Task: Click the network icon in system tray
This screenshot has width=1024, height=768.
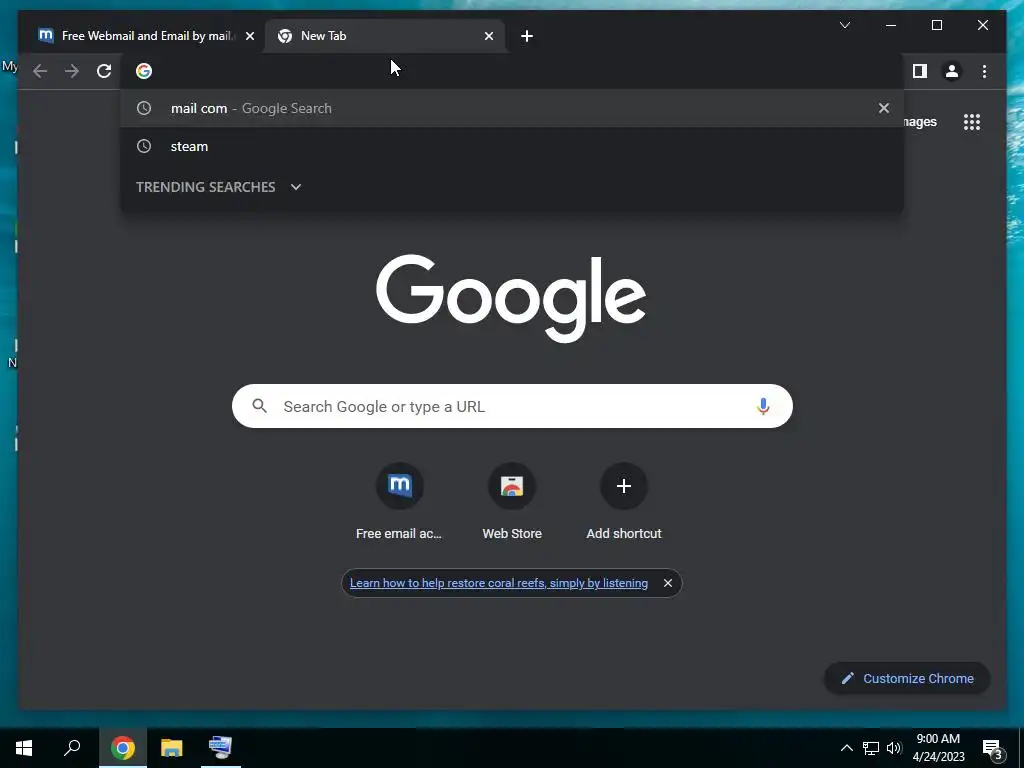Action: (871, 748)
